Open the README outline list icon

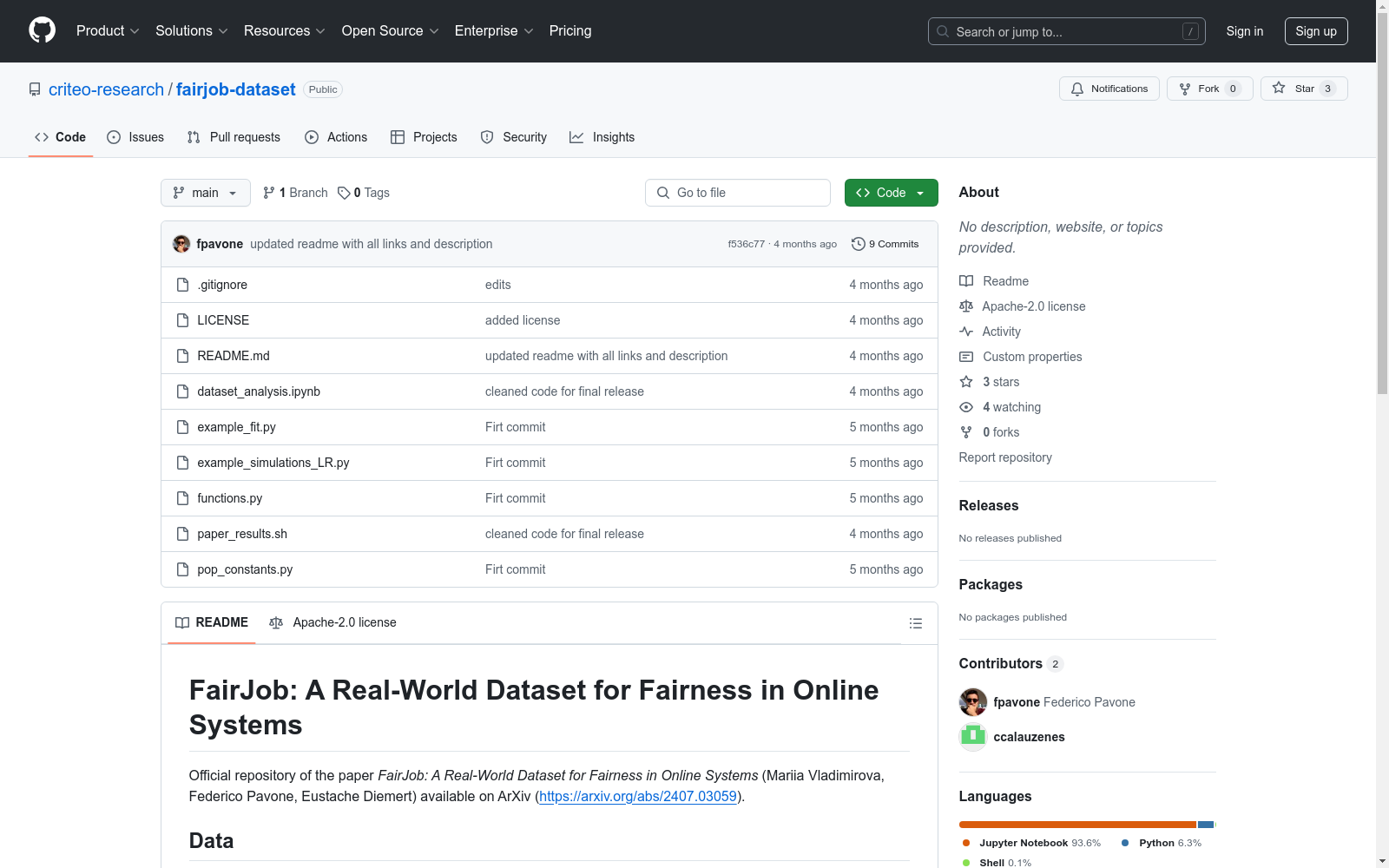click(x=915, y=623)
